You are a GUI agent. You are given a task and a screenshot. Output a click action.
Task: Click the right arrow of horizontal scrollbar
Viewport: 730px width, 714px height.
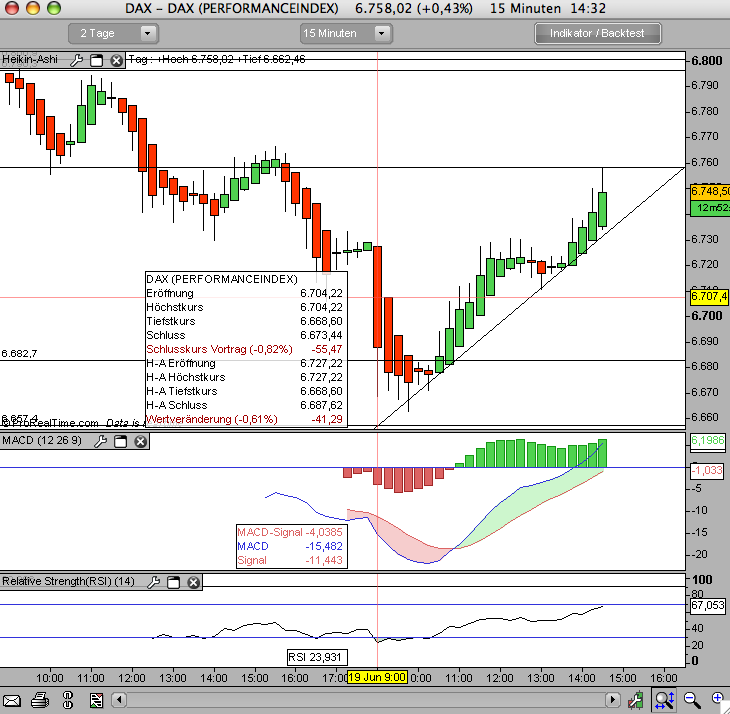(613, 700)
